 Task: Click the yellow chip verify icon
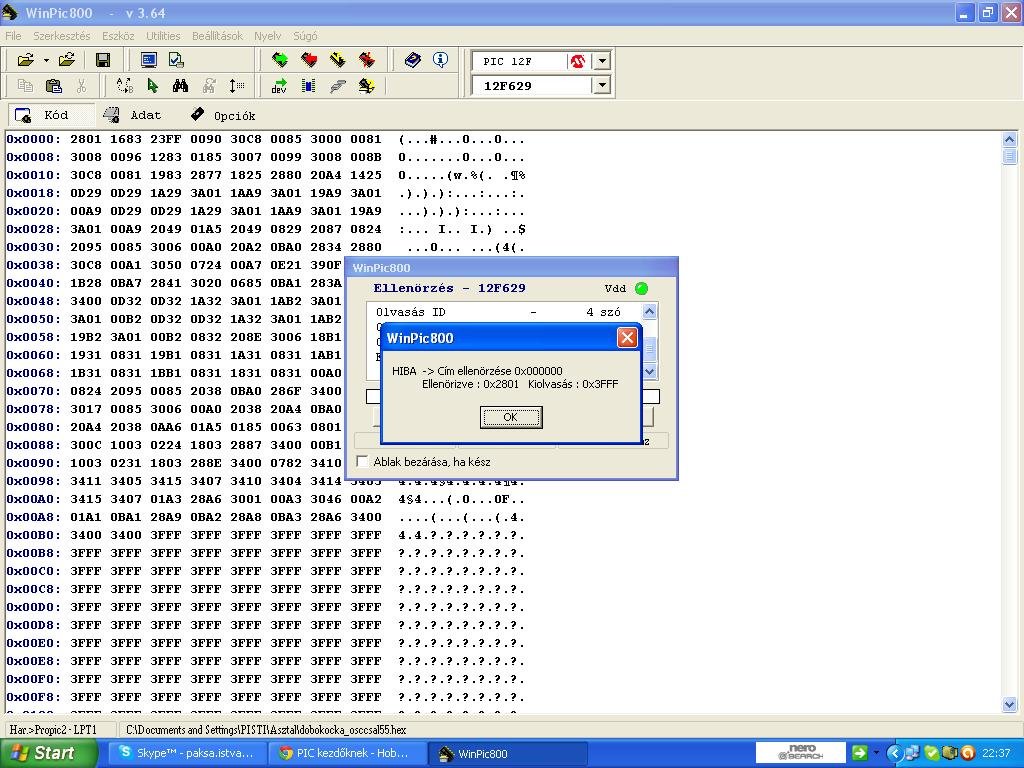click(x=338, y=60)
